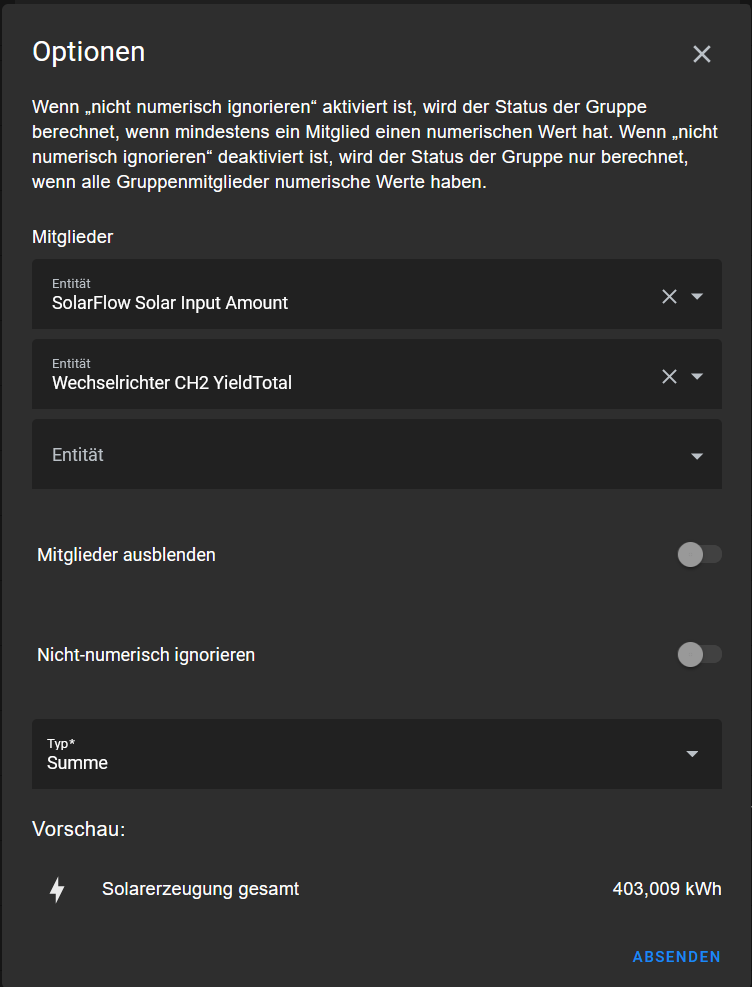Click the lightning bolt icon in preview
752x987 pixels.
(x=57, y=889)
